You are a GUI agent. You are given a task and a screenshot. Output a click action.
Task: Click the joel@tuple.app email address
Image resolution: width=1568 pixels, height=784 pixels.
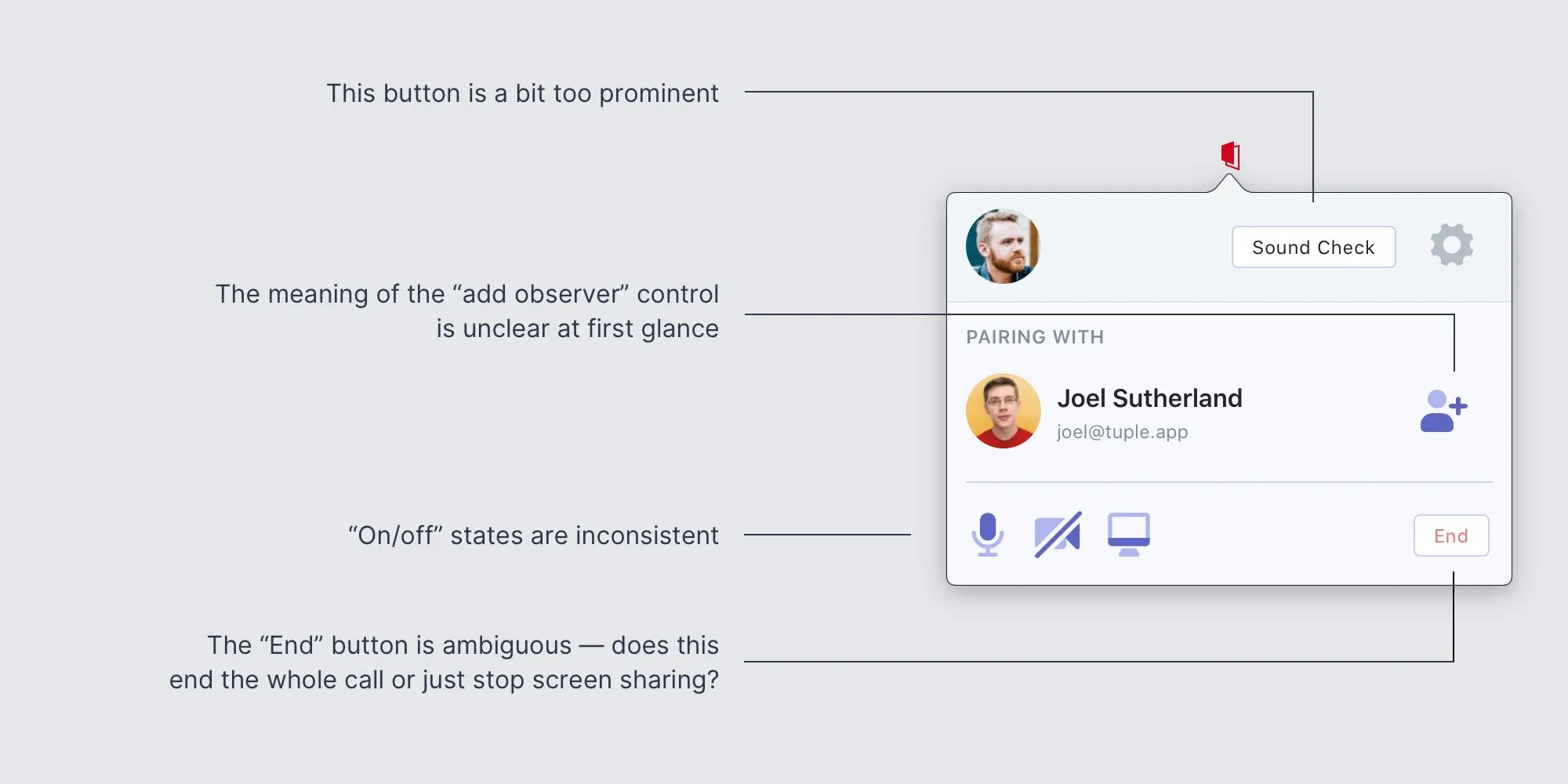point(1122,432)
